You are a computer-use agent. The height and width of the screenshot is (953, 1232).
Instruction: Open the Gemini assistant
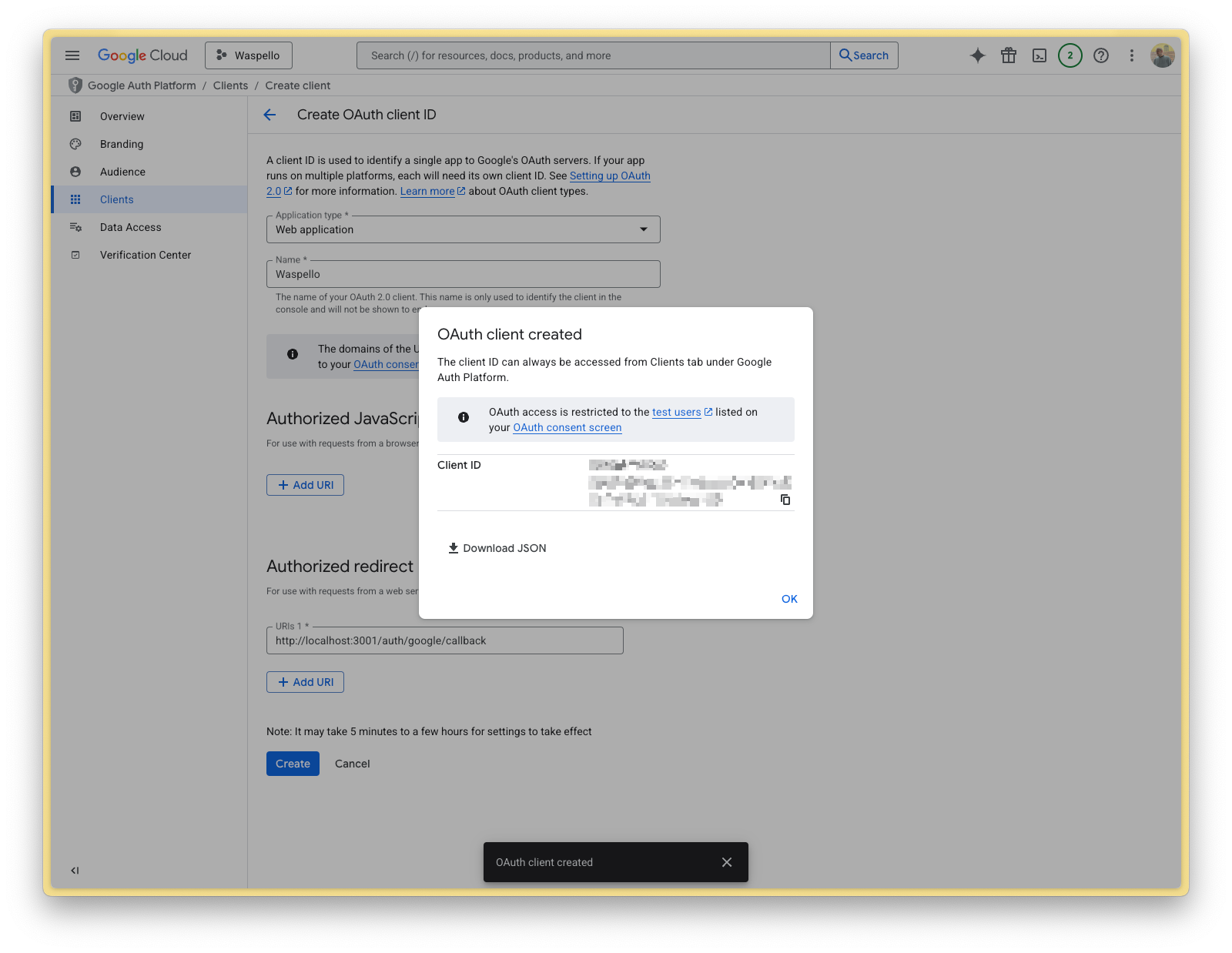coord(977,55)
